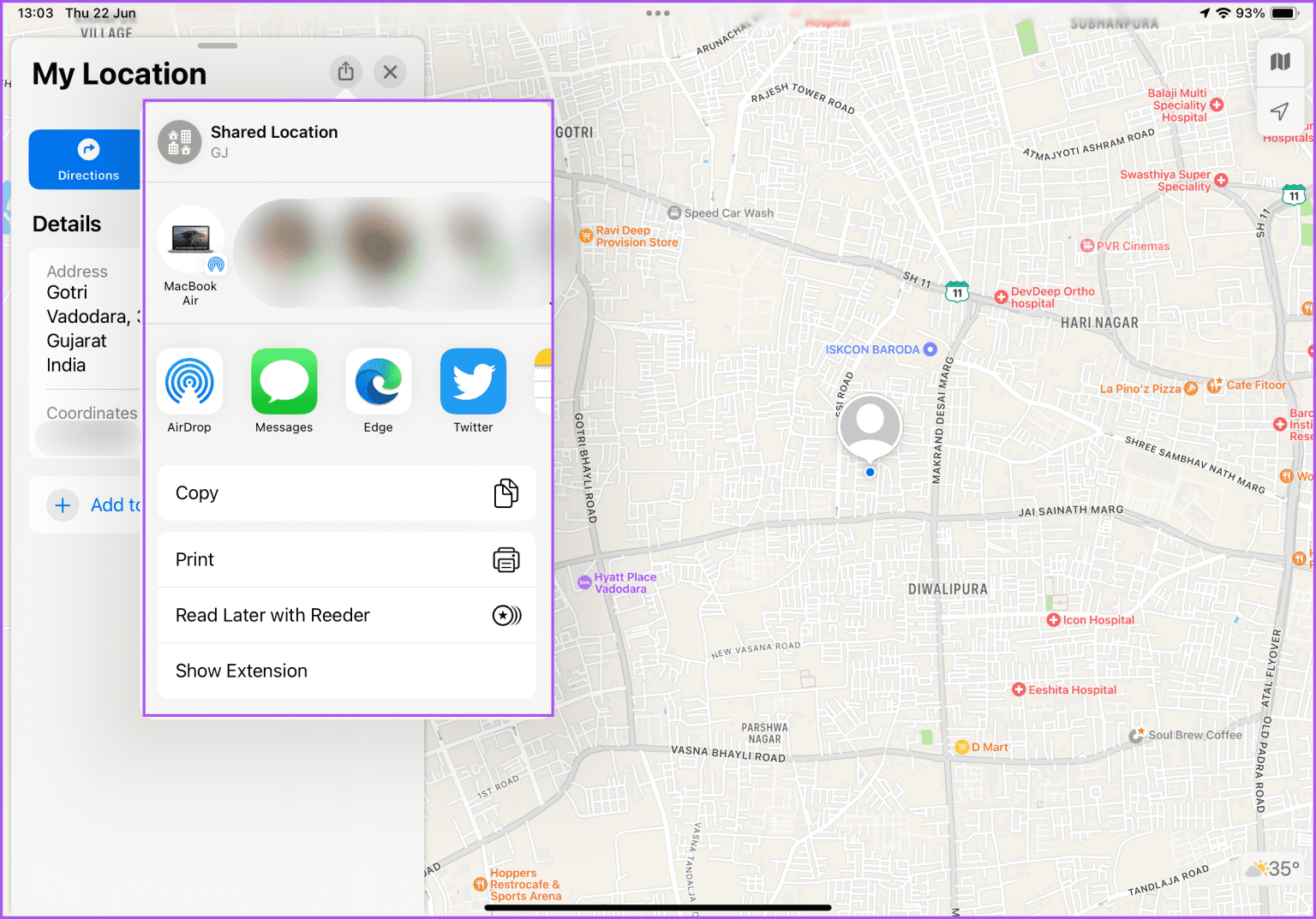Tap the HARI NAGAR area label

1099,323
